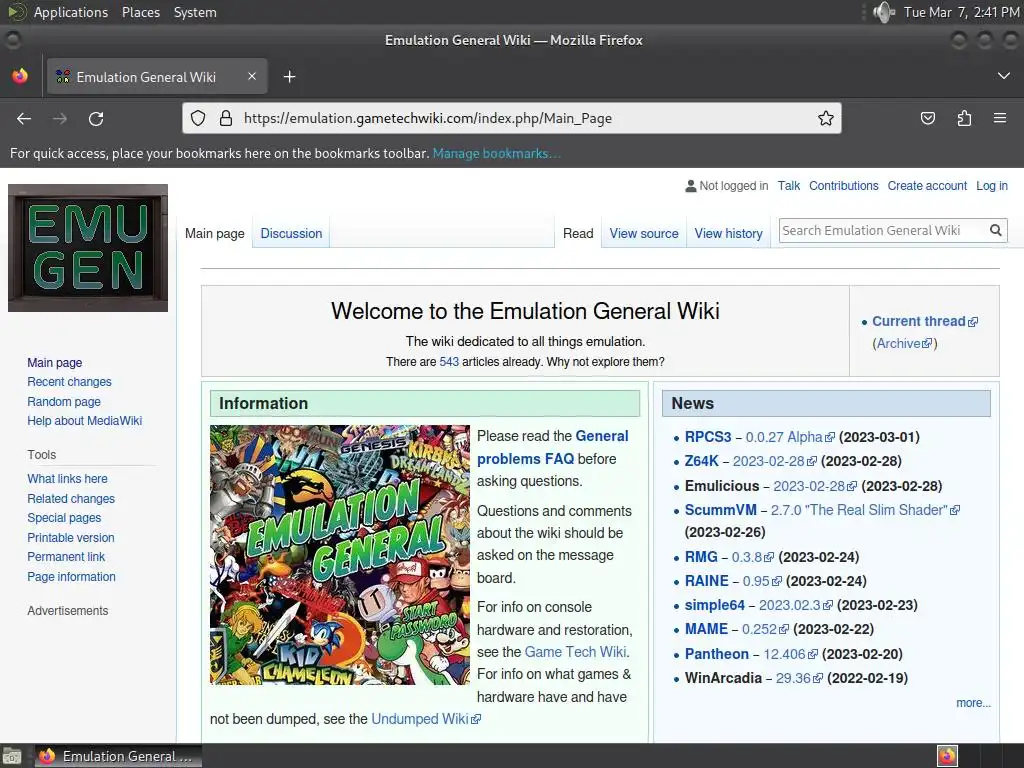Expand the list all tabs chevron
Viewport: 1024px width, 768px height.
[x=1004, y=76]
